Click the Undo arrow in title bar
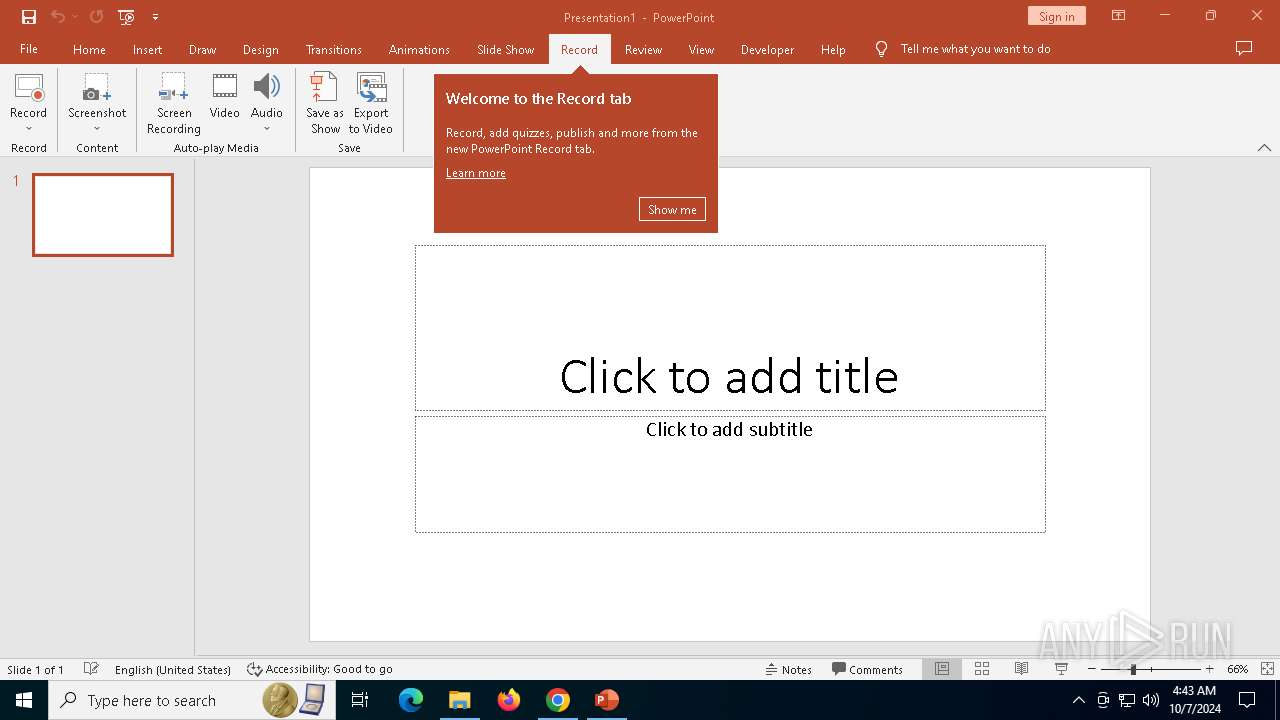Image resolution: width=1280 pixels, height=720 pixels. point(58,17)
